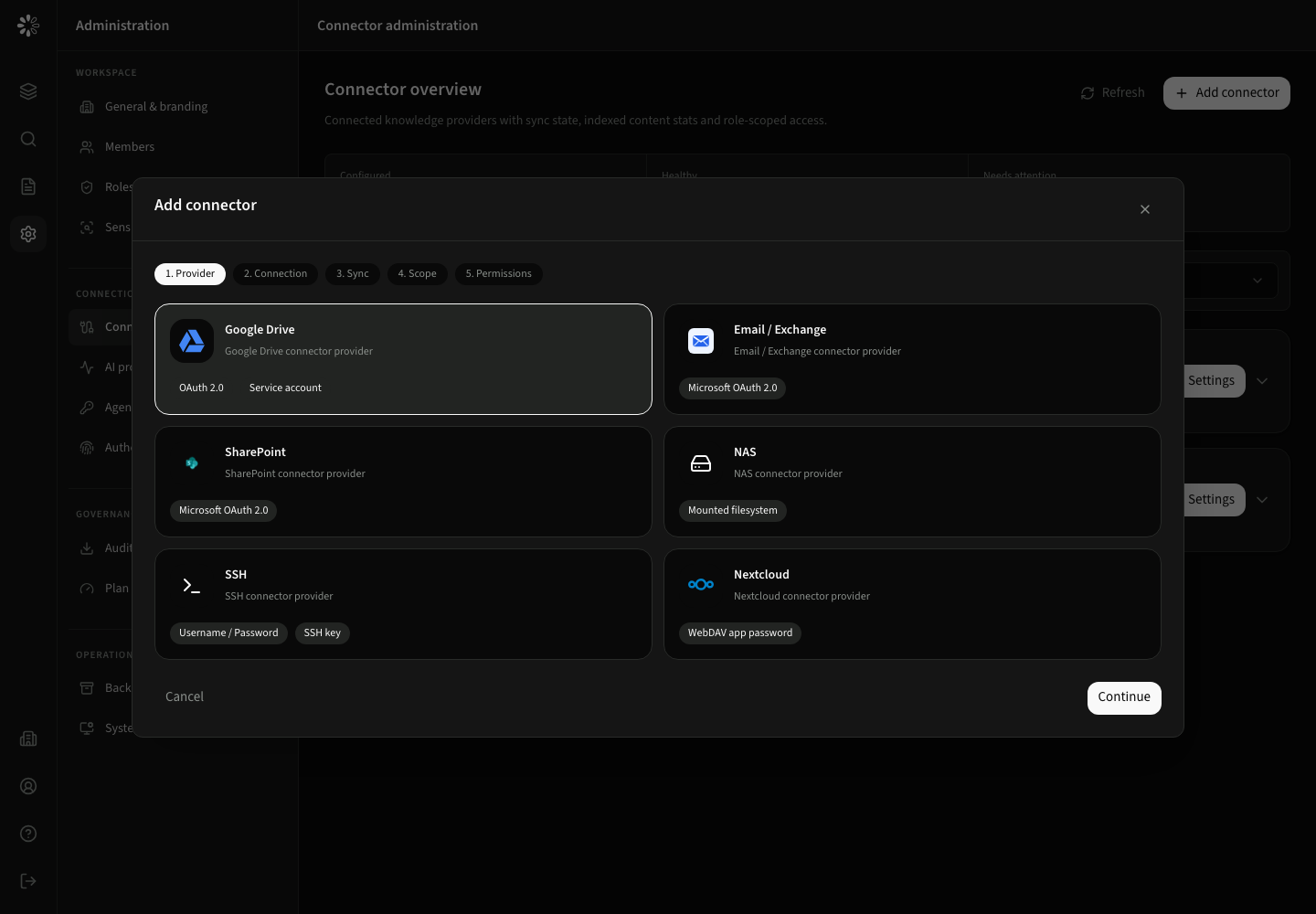1316x914 pixels.
Task: Click the SharePoint provider icon
Action: pos(192,463)
